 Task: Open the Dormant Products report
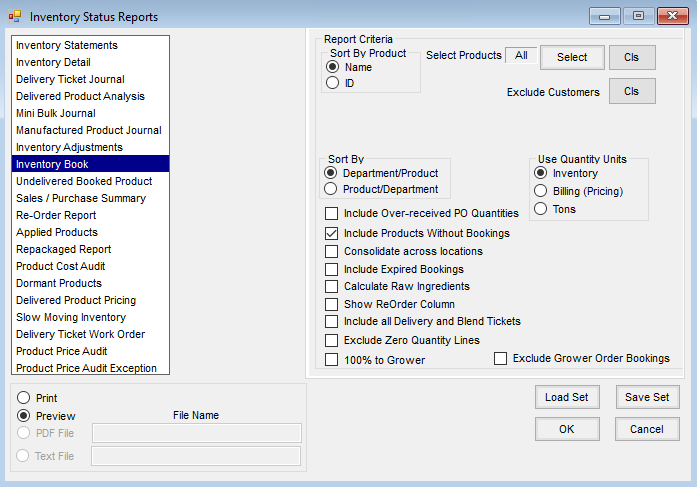60,283
